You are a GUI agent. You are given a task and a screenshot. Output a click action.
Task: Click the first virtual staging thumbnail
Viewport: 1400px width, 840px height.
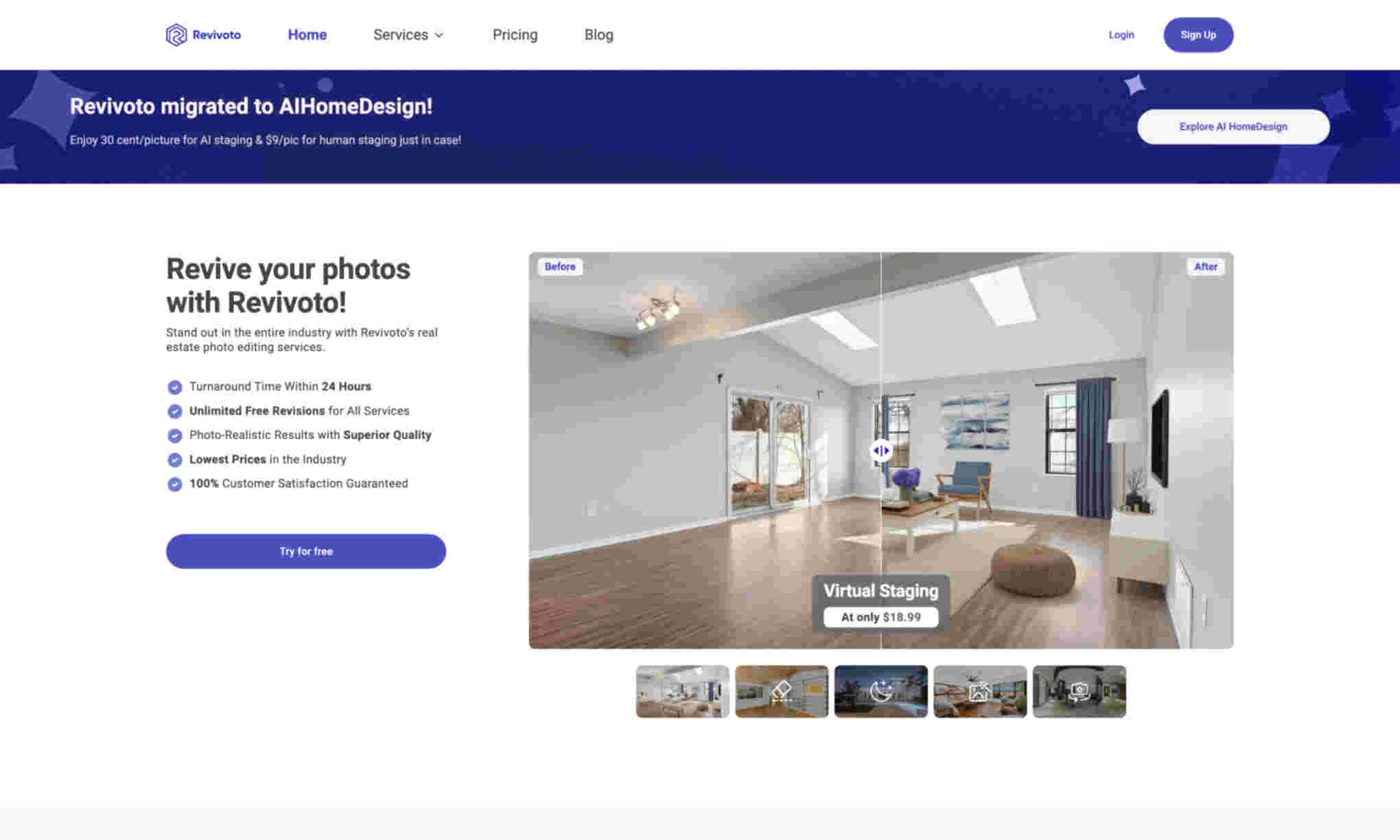click(682, 691)
